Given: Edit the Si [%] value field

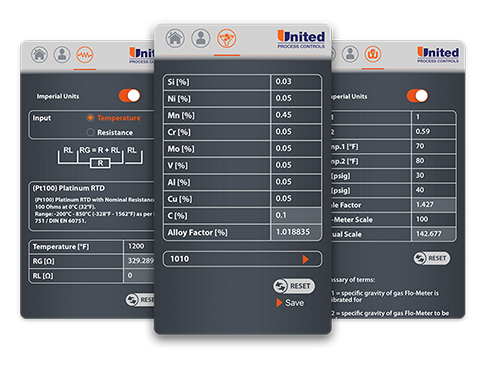Looking at the screenshot, I should 296,82.
